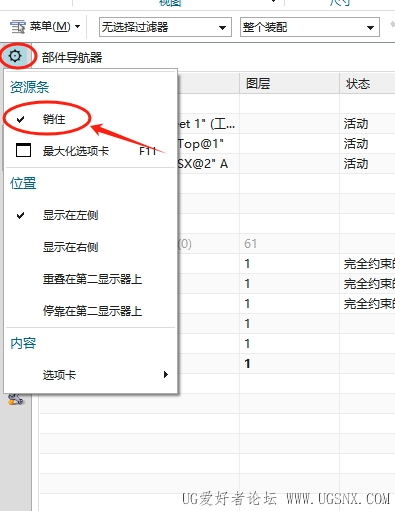Click the layer value 61 cell
Screen dimensions: 395x511
(289, 244)
